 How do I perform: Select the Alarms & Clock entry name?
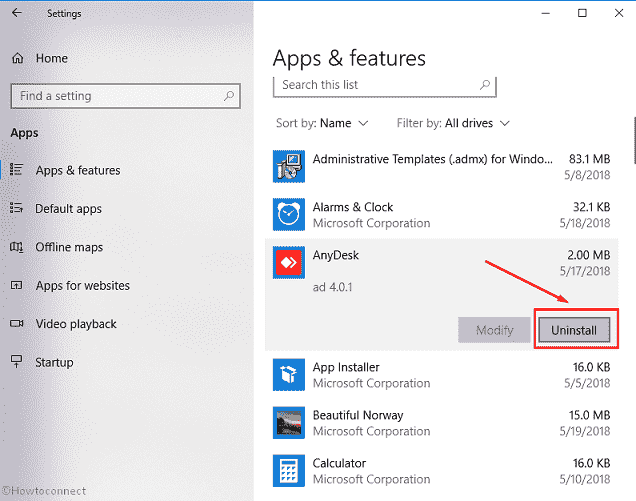tap(353, 207)
